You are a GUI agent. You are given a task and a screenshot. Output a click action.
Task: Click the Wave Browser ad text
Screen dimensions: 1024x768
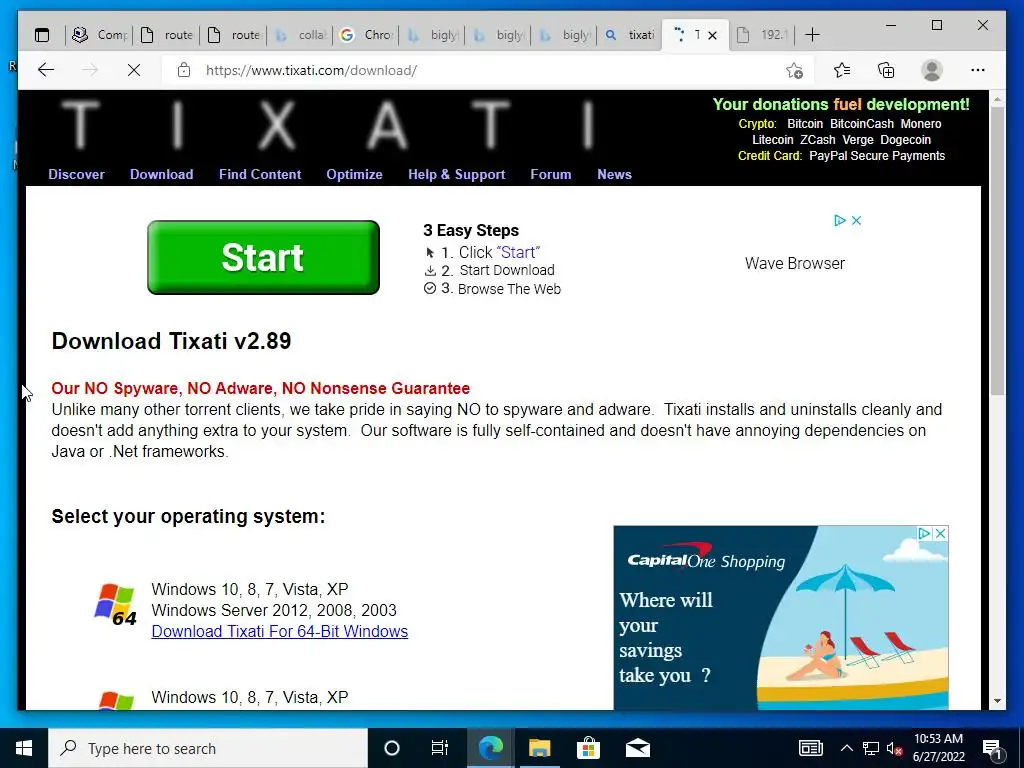coord(795,263)
